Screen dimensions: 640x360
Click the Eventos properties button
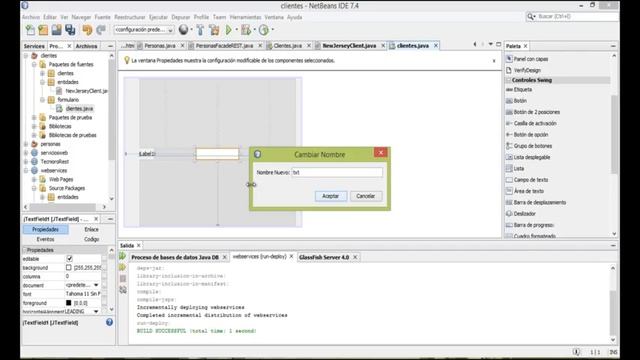pos(45,239)
